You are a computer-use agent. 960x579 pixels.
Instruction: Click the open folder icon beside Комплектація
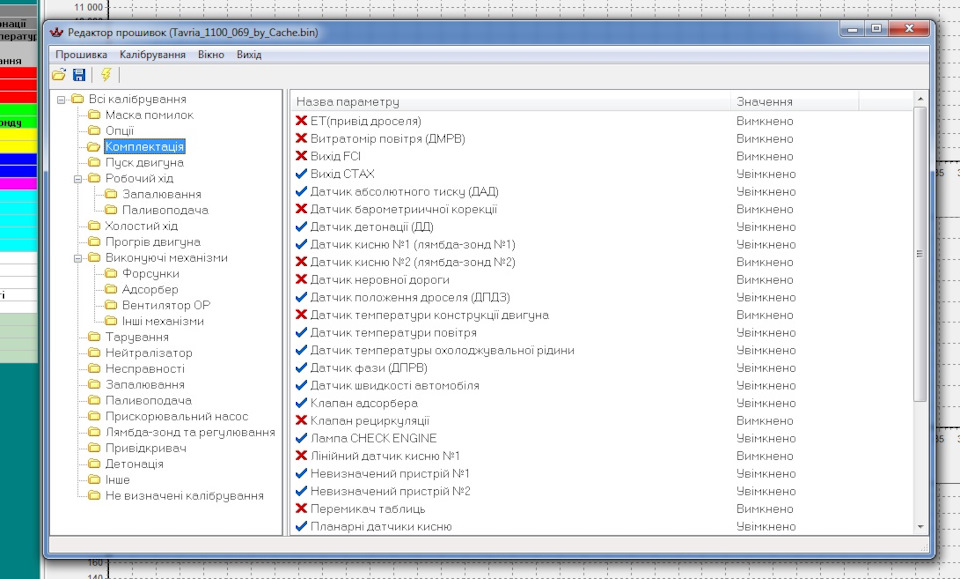(94, 146)
